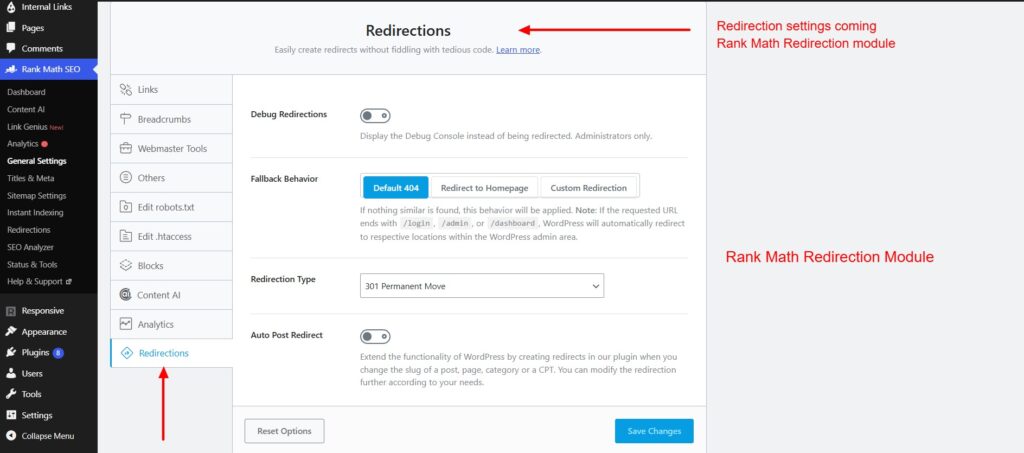
Task: Open the Redirection Type dropdown
Action: [x=482, y=286]
